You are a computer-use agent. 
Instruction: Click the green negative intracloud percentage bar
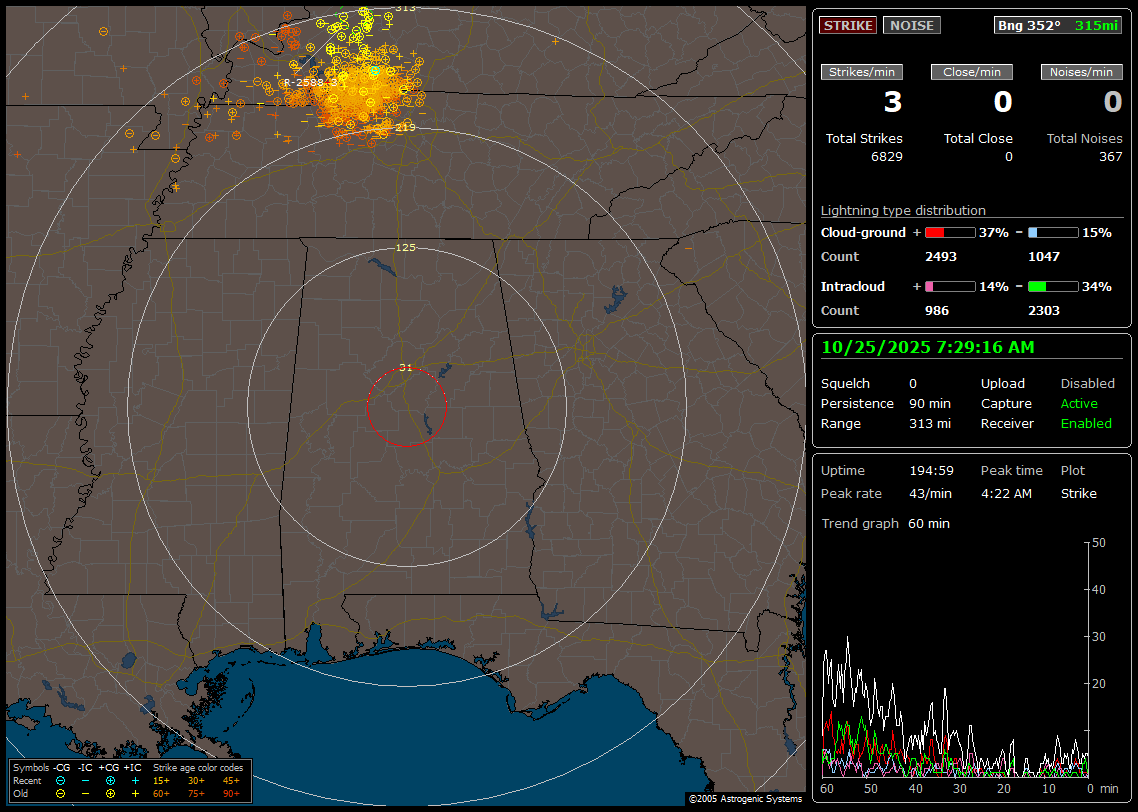(x=1053, y=286)
